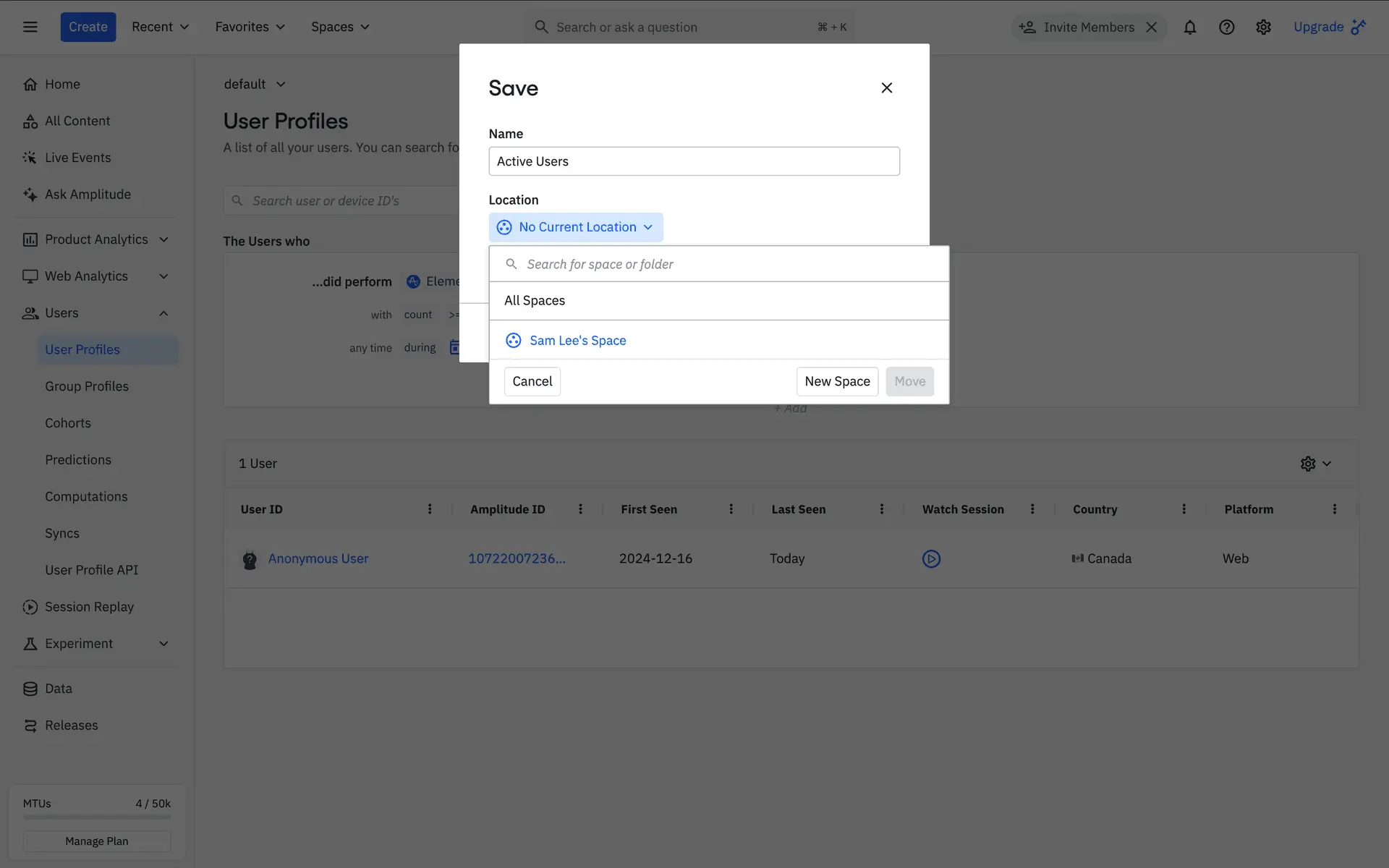Viewport: 1389px width, 868px height.
Task: Open the help question mark icon
Action: pyautogui.click(x=1226, y=27)
